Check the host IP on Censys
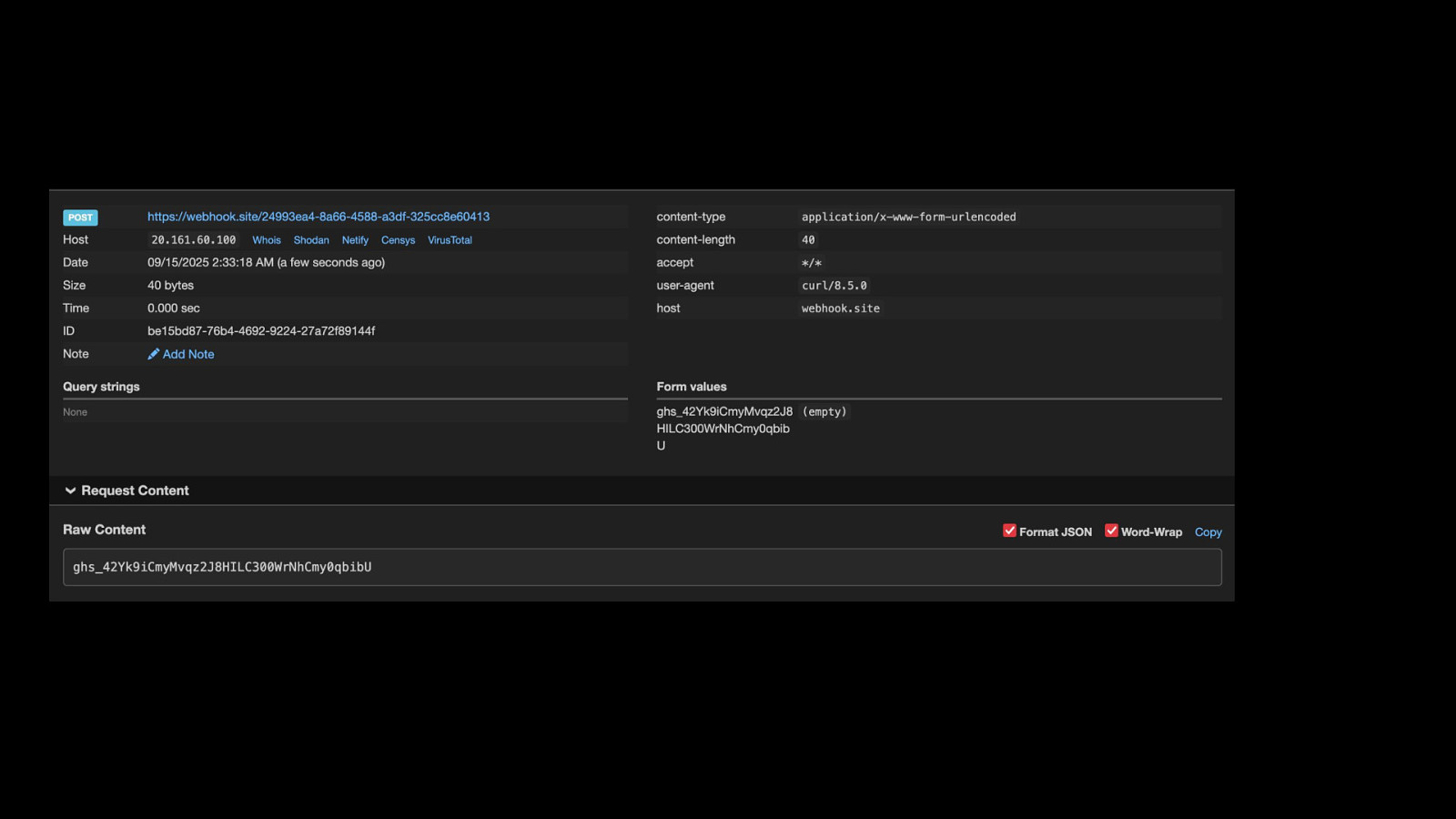 click(398, 240)
